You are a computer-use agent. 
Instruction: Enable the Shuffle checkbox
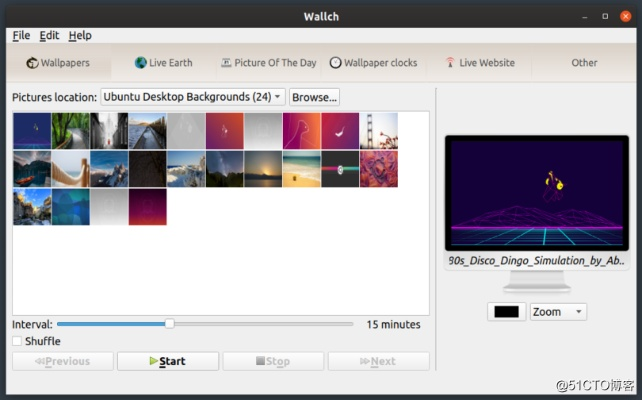17,341
